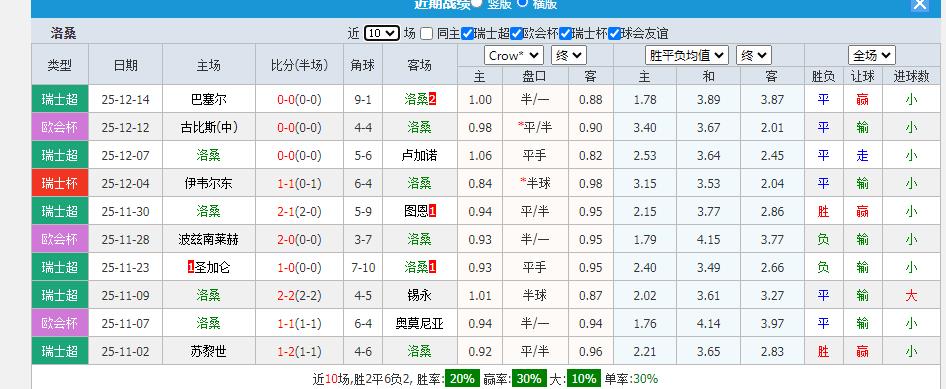The height and width of the screenshot is (389, 946).
Task: Click the 单率:30% text
Action: 631,379
